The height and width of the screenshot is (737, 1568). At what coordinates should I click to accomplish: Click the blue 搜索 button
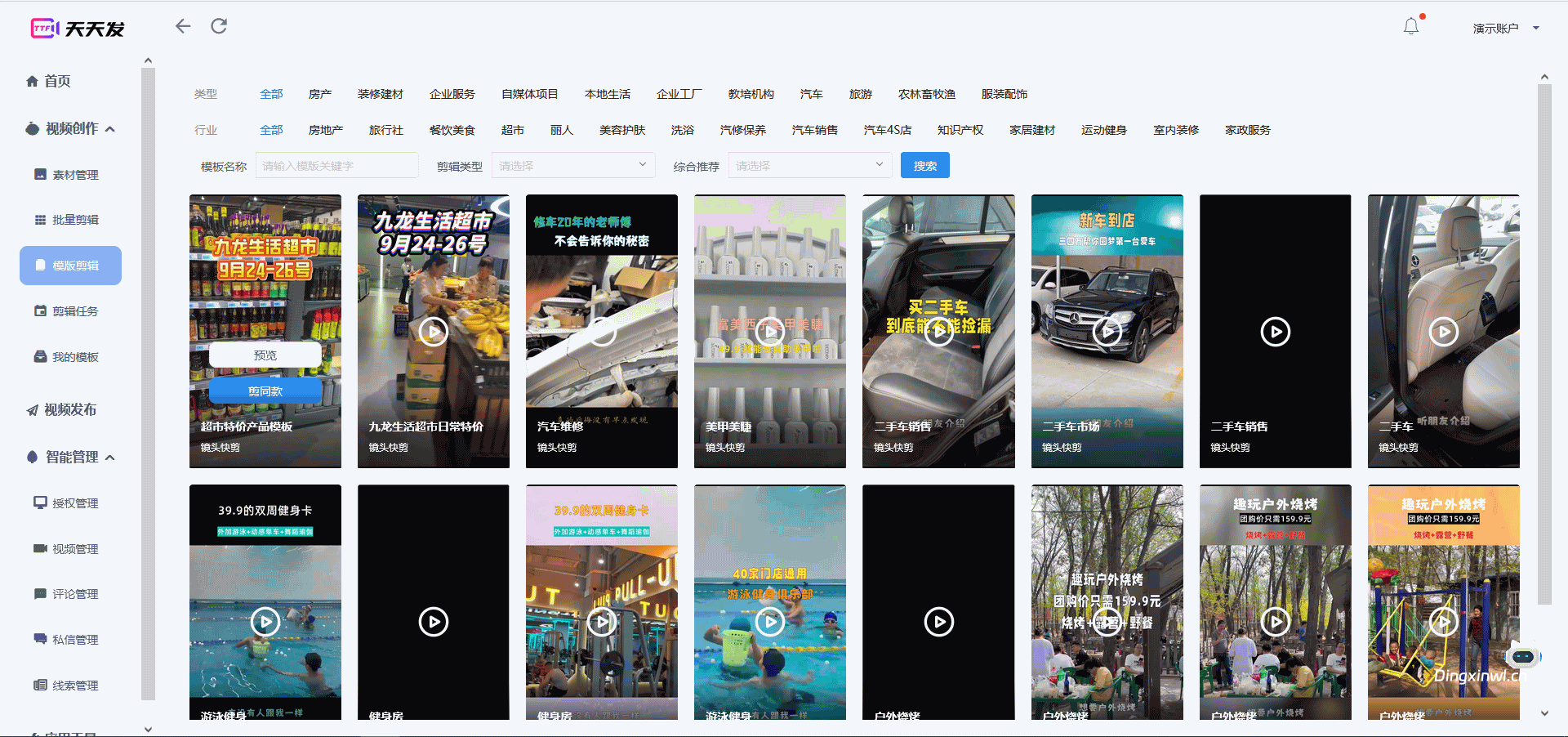pos(924,166)
